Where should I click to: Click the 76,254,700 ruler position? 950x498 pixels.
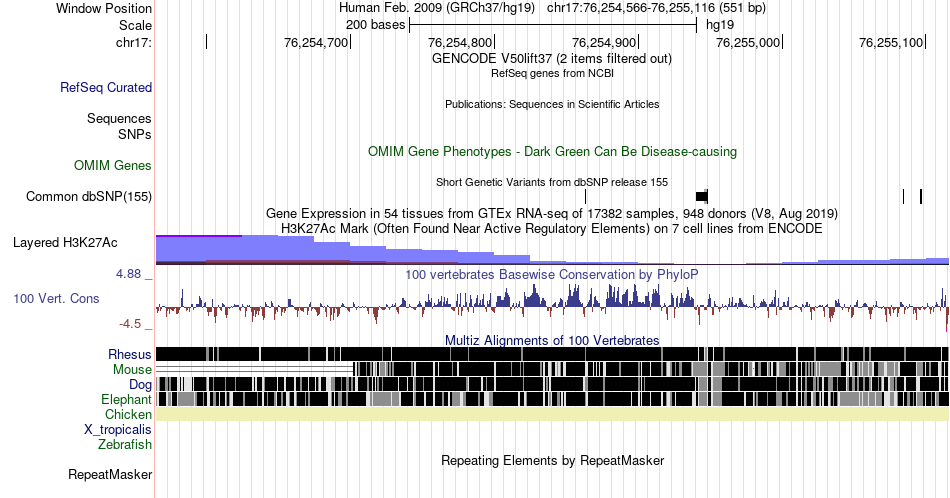click(316, 42)
